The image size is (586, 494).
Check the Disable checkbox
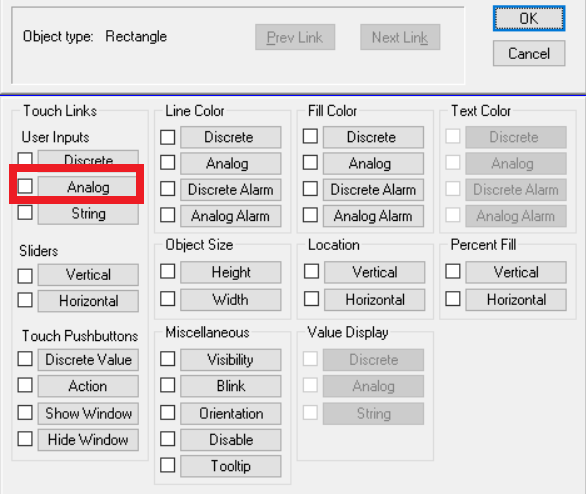[x=167, y=439]
